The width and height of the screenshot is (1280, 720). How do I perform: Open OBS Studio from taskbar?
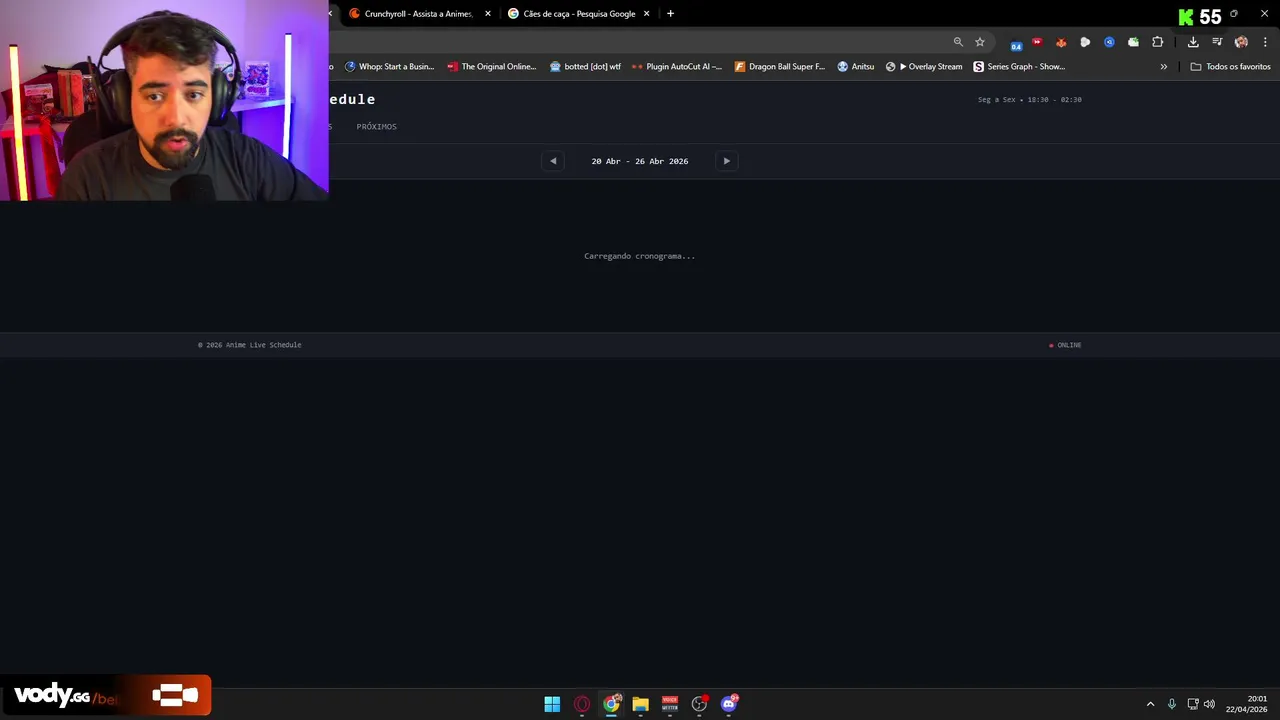coord(699,704)
